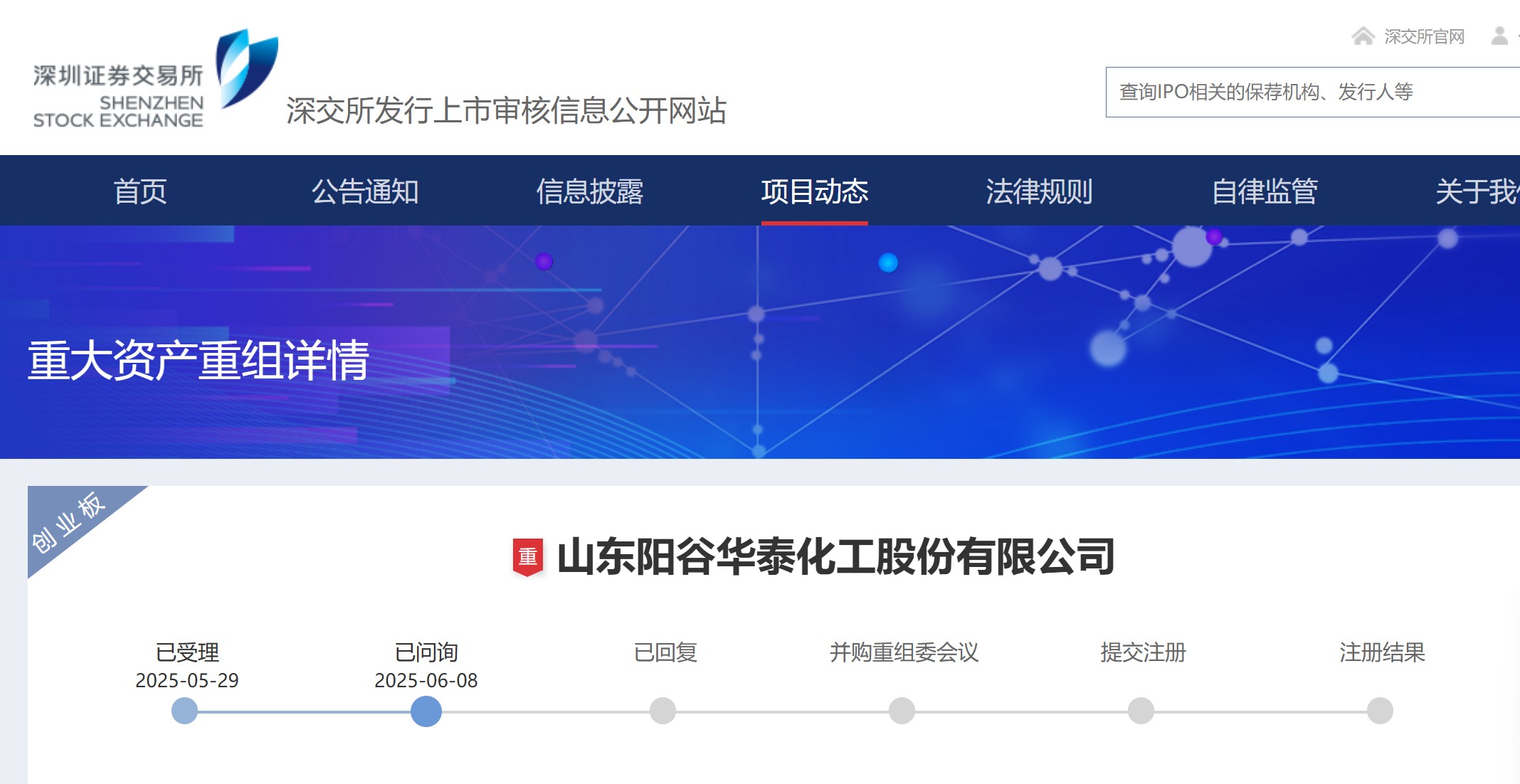Click the 已受理 timeline dot

pos(184,711)
